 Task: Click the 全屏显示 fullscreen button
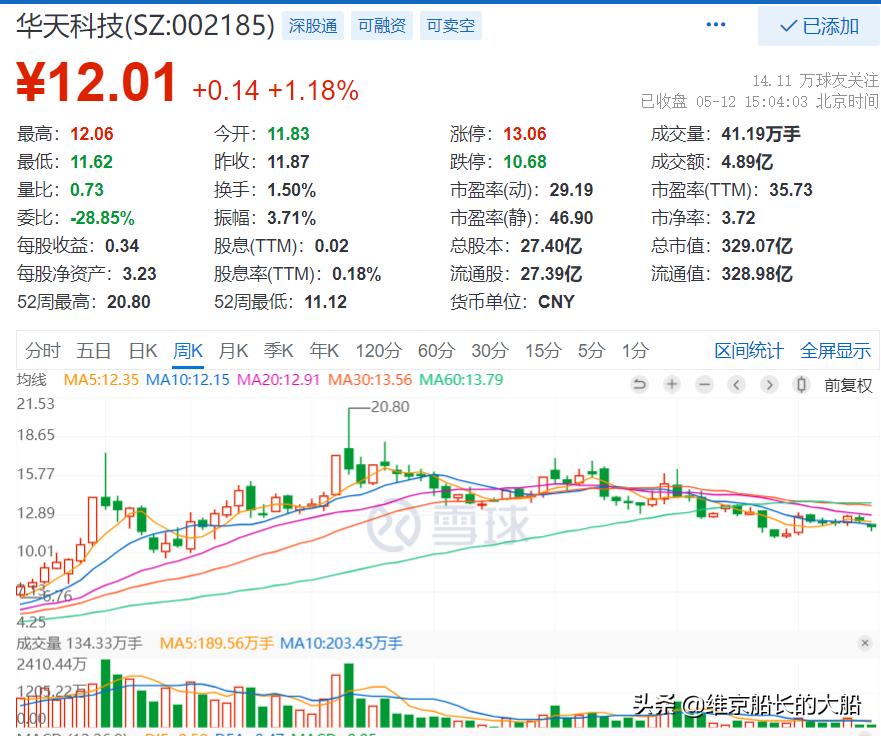(x=835, y=351)
